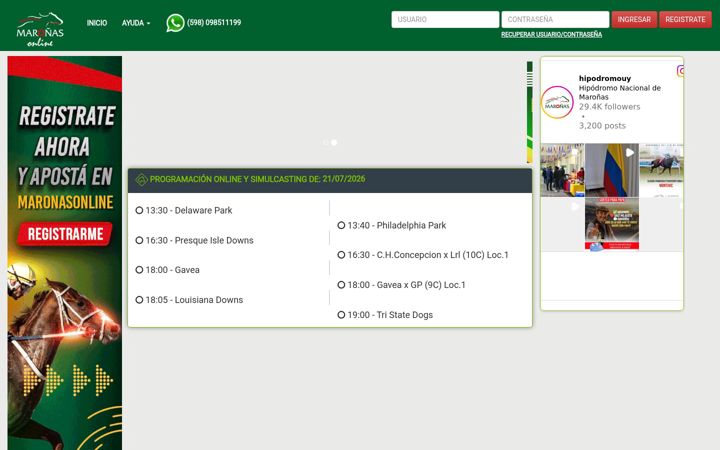
Task: Click the REGISTRATE button in header
Action: (685, 19)
